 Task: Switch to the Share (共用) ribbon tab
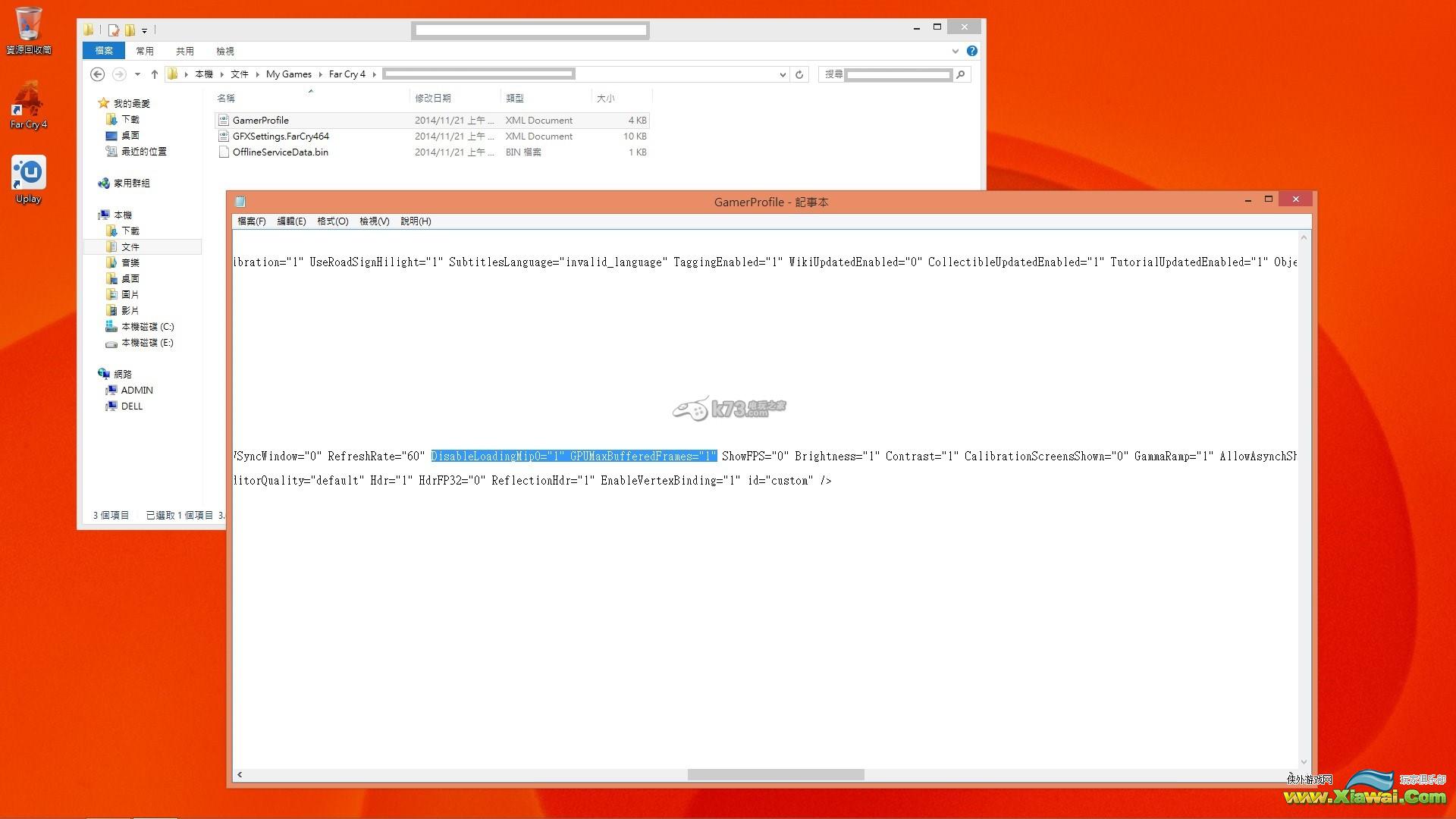click(x=185, y=51)
